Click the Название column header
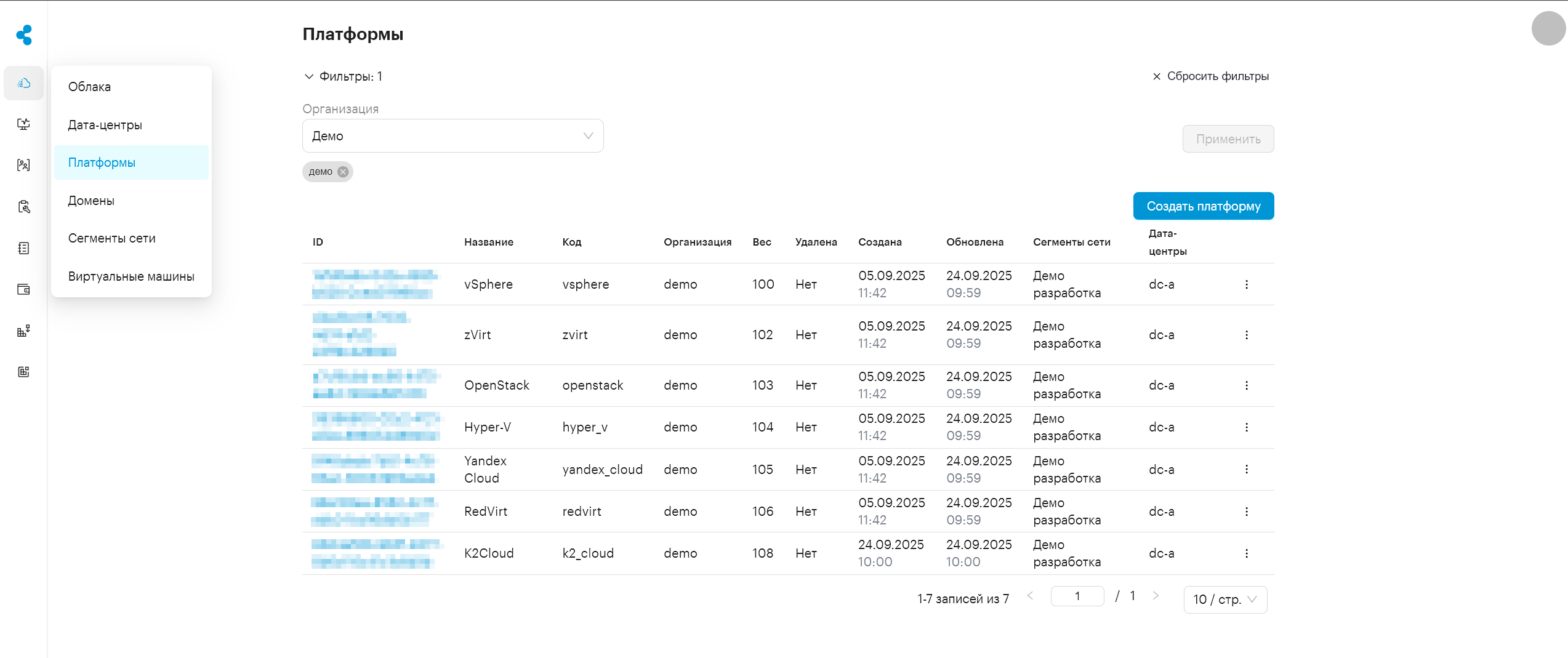 (x=489, y=242)
